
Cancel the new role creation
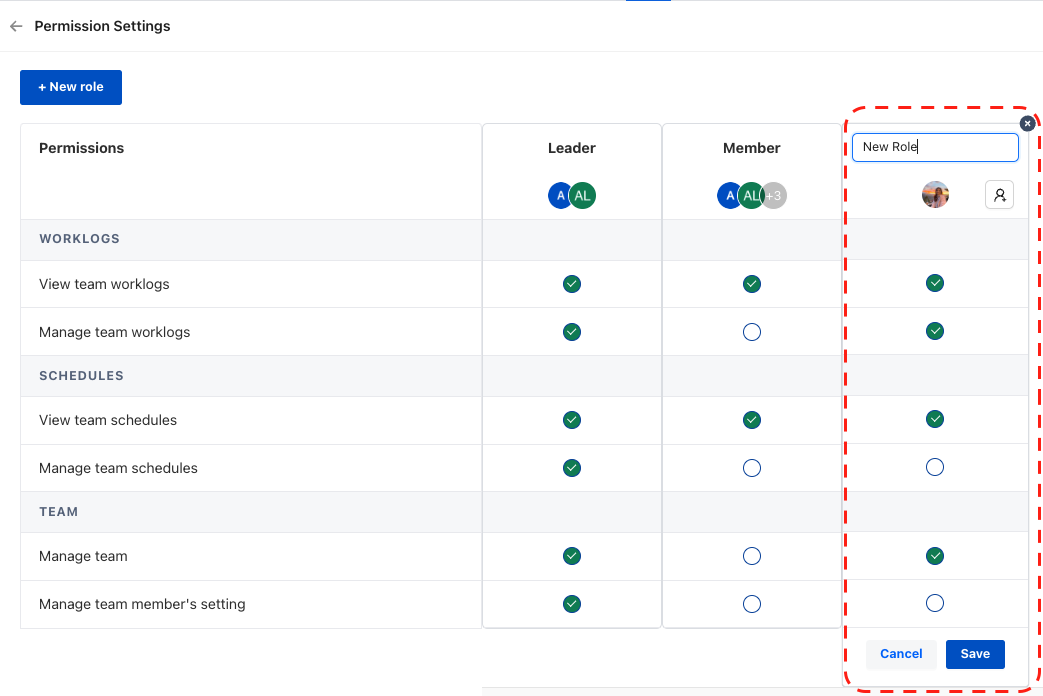(x=901, y=654)
